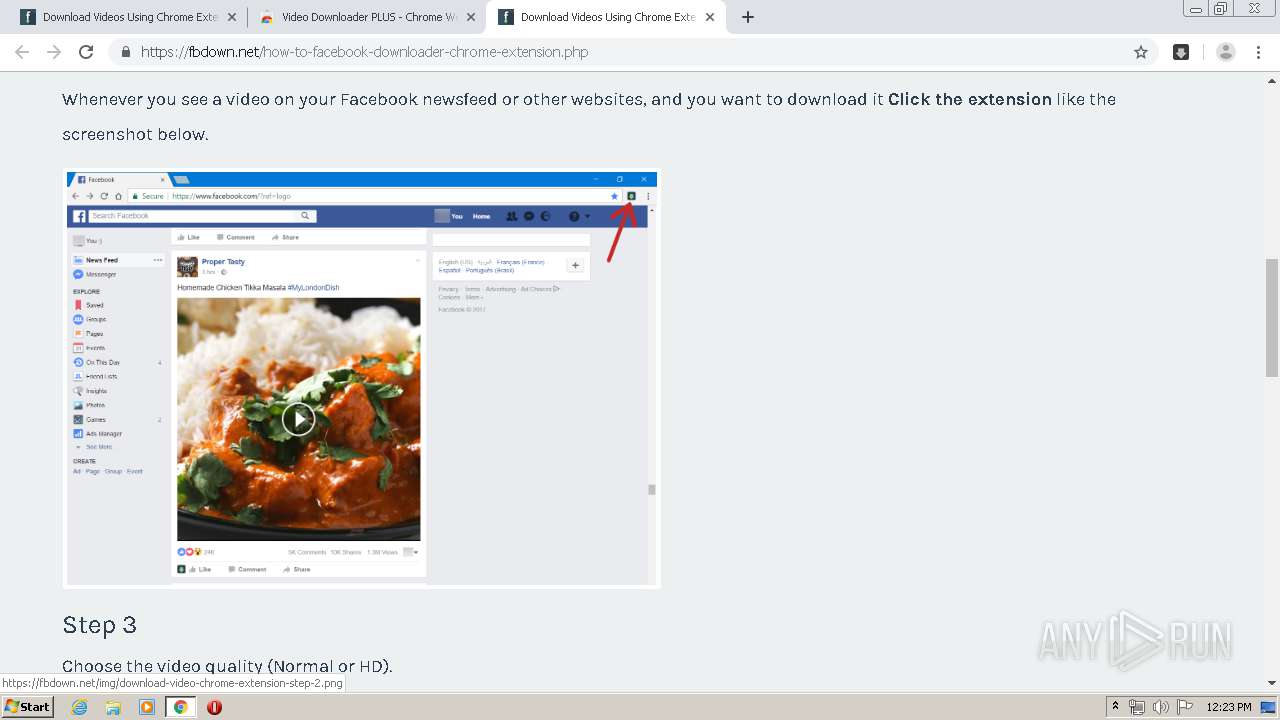1280x720 pixels.
Task: Open the step 2 Facebook screenshot image
Action: [x=361, y=378]
